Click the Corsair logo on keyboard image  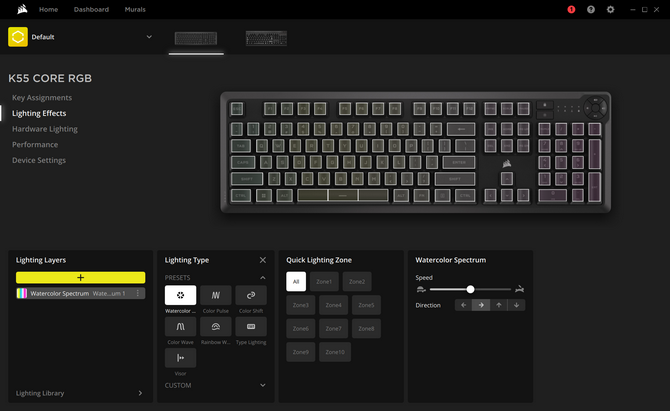coord(507,163)
